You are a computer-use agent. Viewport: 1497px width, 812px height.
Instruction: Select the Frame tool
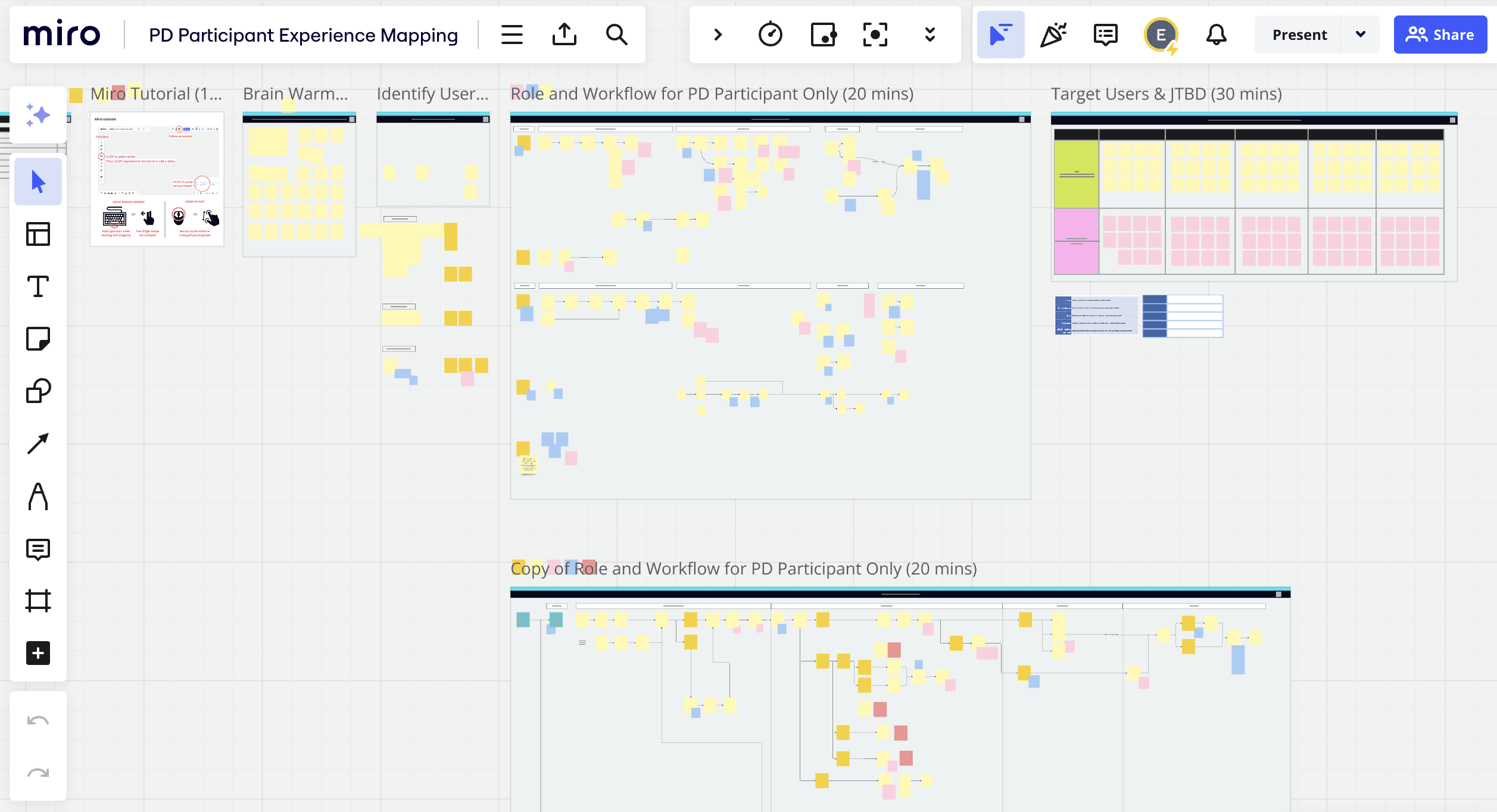[x=38, y=601]
